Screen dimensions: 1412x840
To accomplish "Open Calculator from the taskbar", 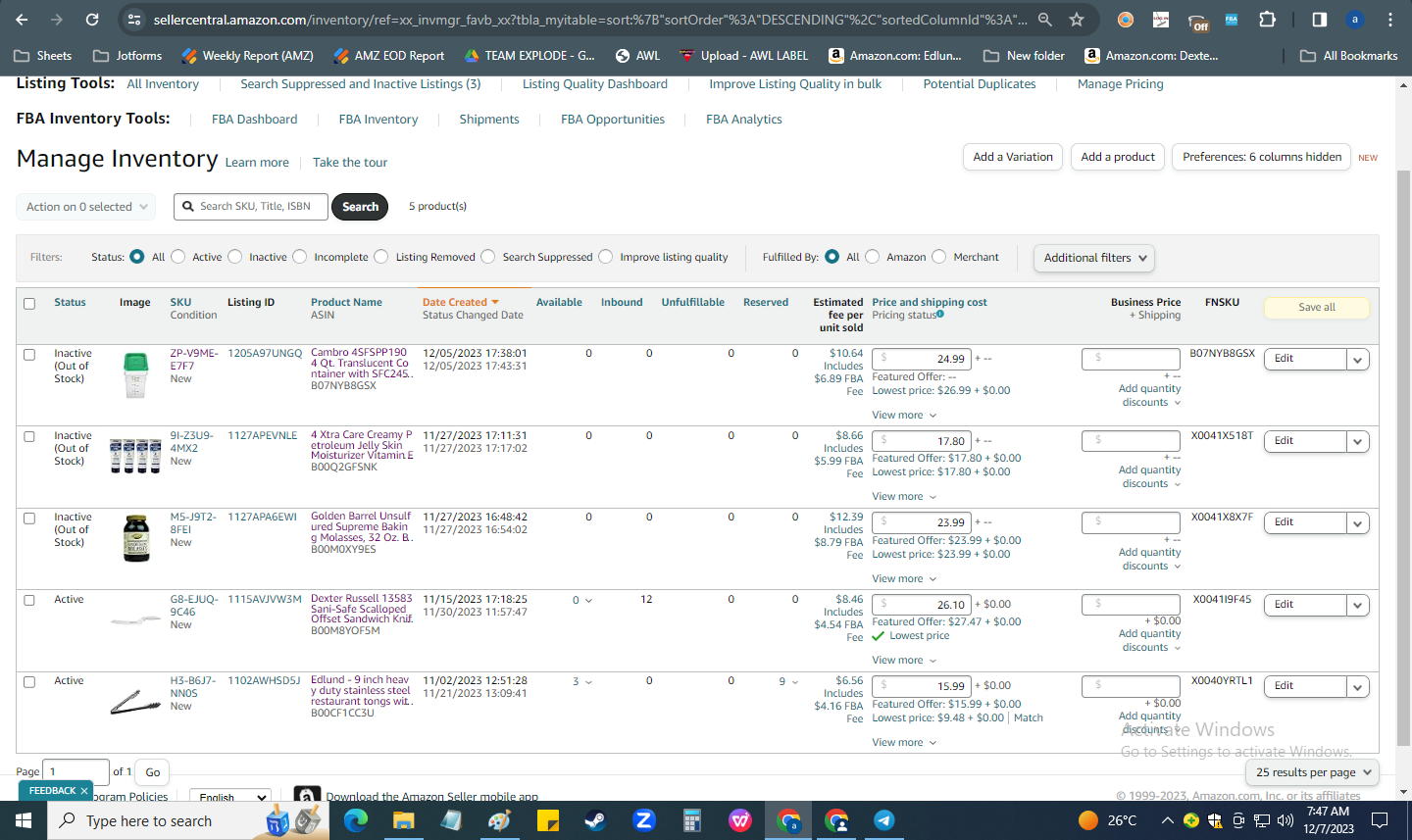I will [x=691, y=820].
